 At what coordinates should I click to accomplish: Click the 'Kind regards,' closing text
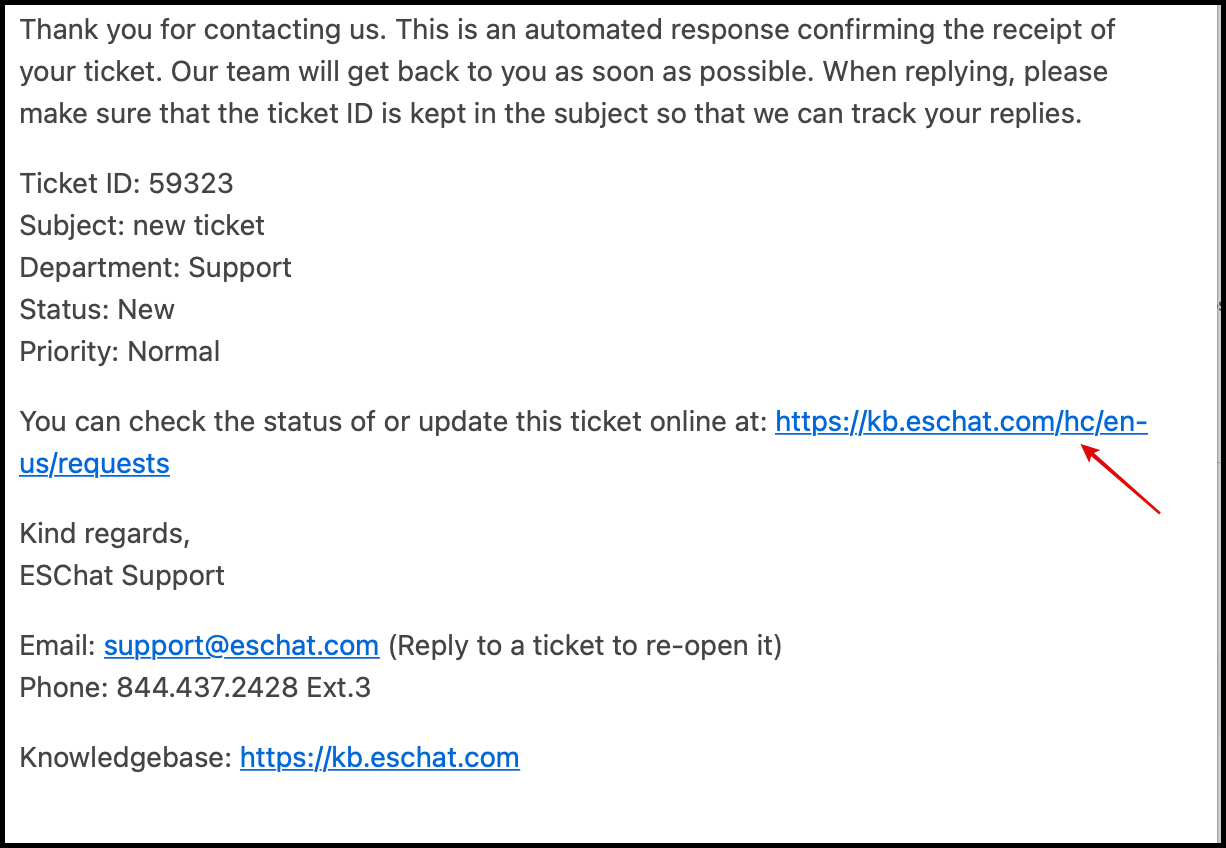[105, 533]
